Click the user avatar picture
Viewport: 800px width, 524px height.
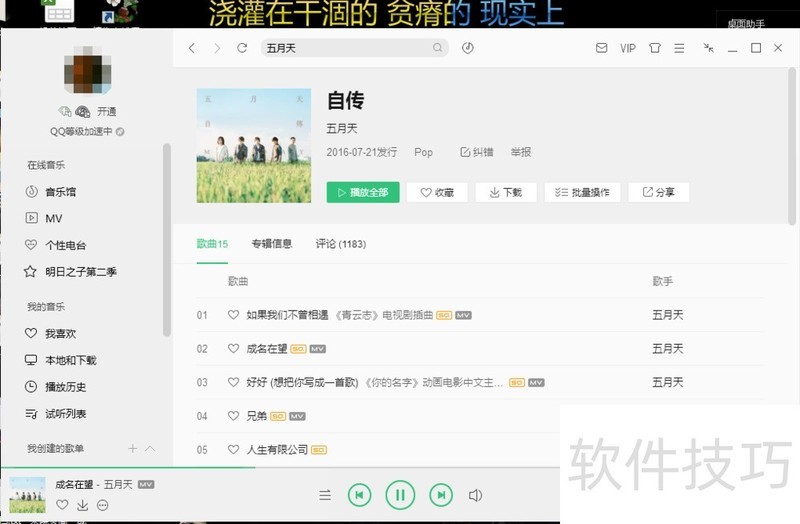87,70
